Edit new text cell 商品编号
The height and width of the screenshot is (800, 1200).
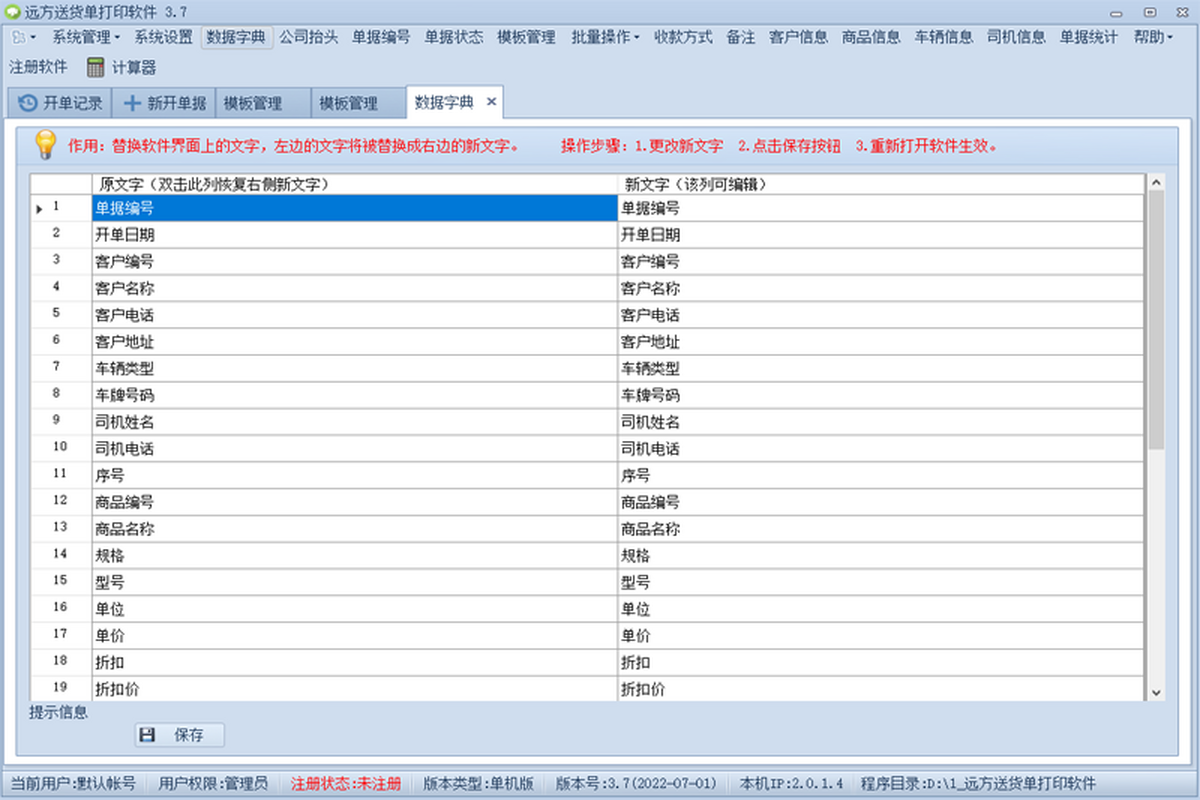(881, 502)
